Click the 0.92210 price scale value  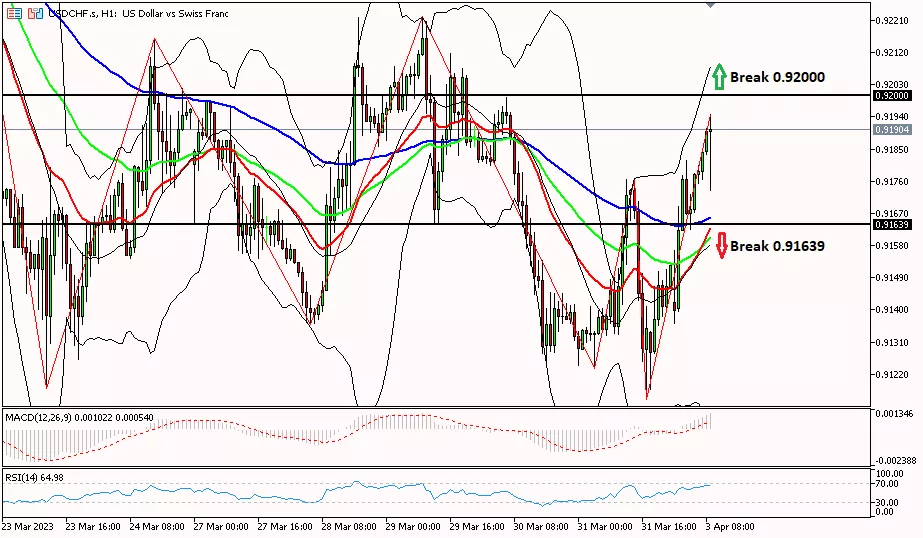(890, 20)
